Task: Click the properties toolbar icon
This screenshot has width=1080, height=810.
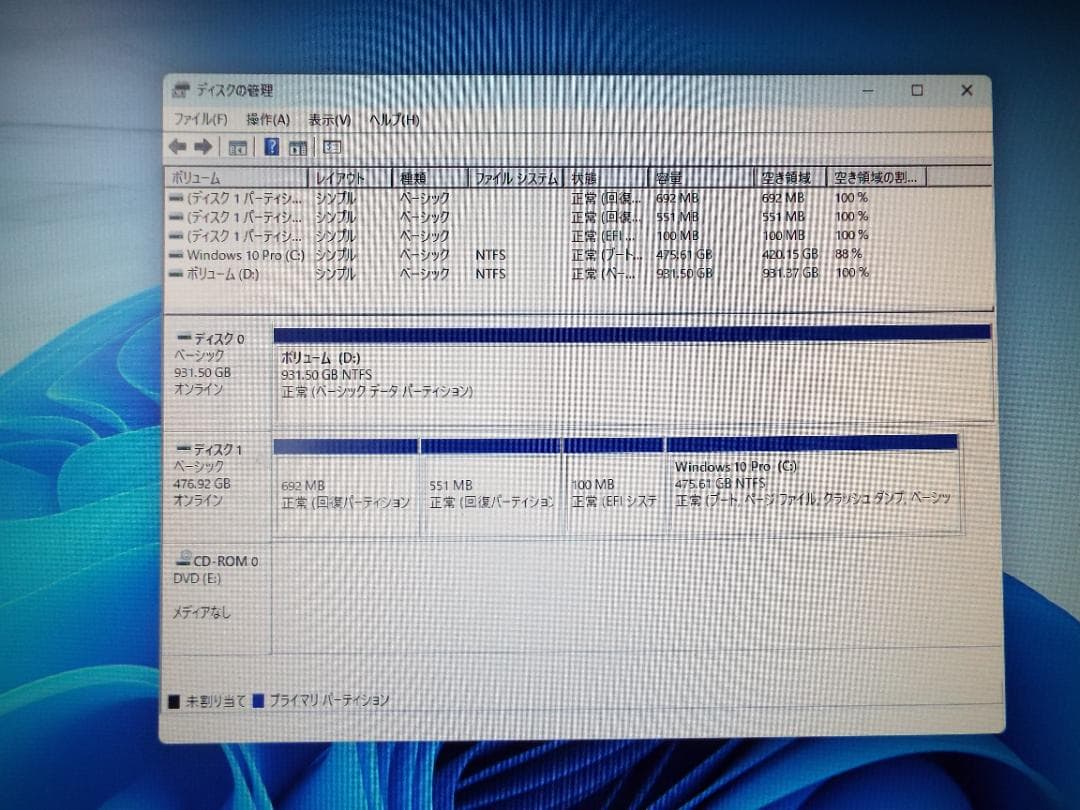Action: coord(297,147)
